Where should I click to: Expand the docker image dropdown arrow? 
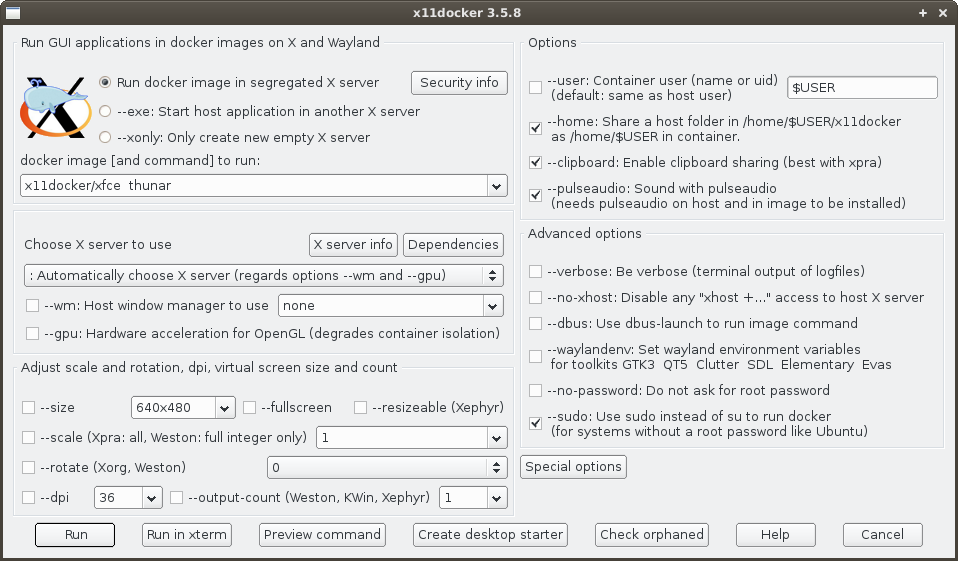coord(497,186)
